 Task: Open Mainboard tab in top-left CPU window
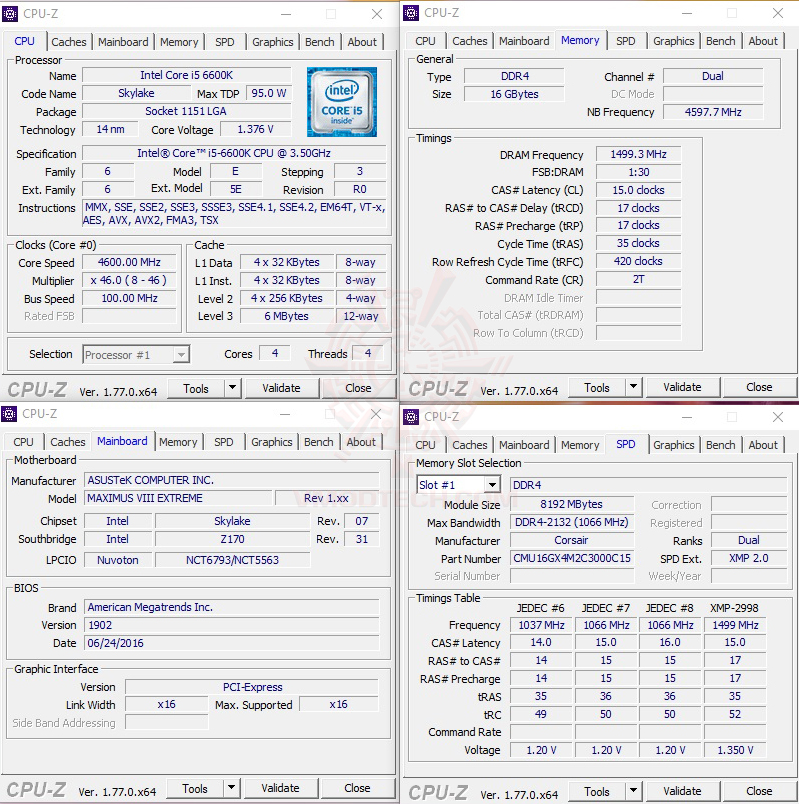tap(123, 42)
